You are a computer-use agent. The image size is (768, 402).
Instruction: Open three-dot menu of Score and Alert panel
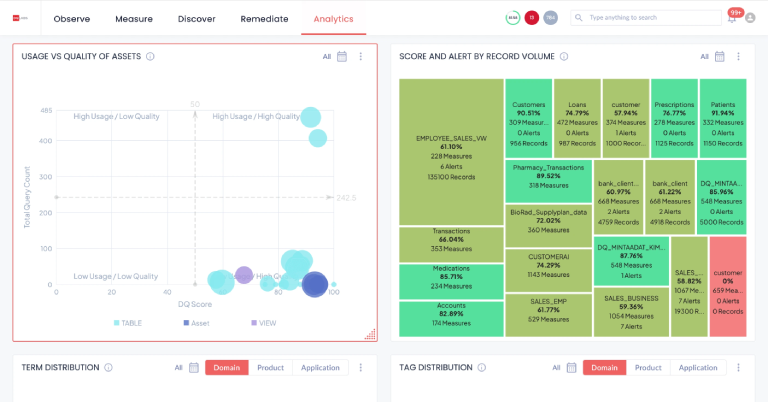tap(739, 57)
